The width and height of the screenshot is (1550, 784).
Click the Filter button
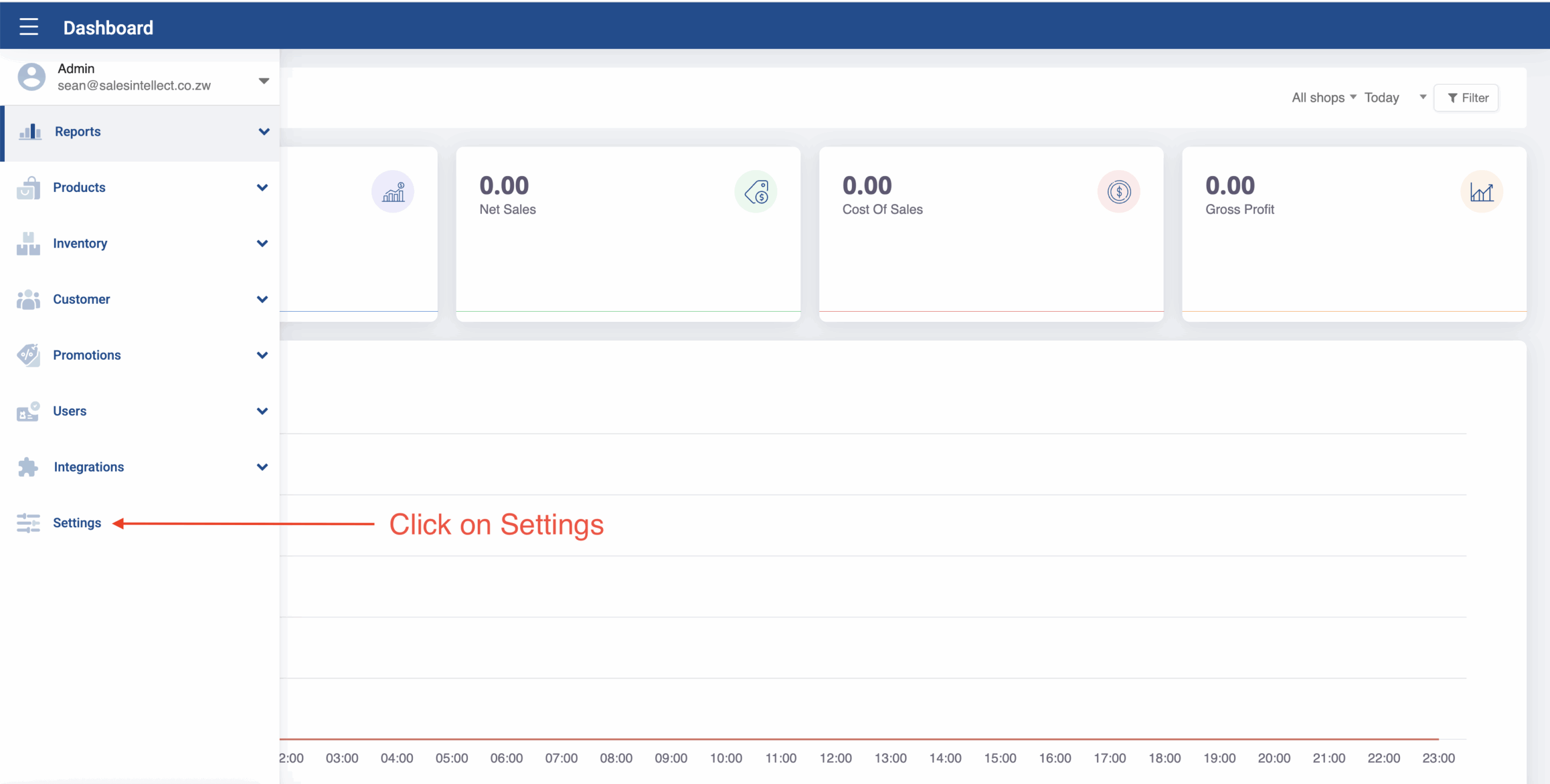(1466, 97)
